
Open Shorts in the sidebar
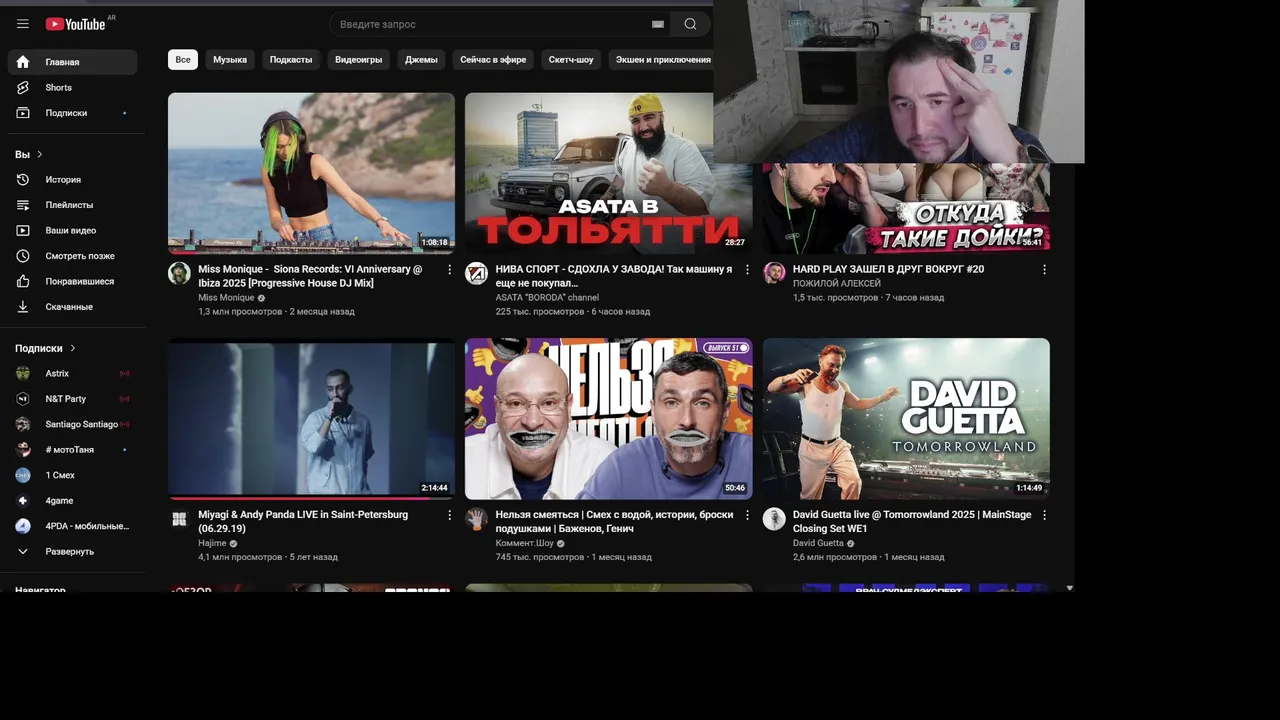[x=72, y=88]
